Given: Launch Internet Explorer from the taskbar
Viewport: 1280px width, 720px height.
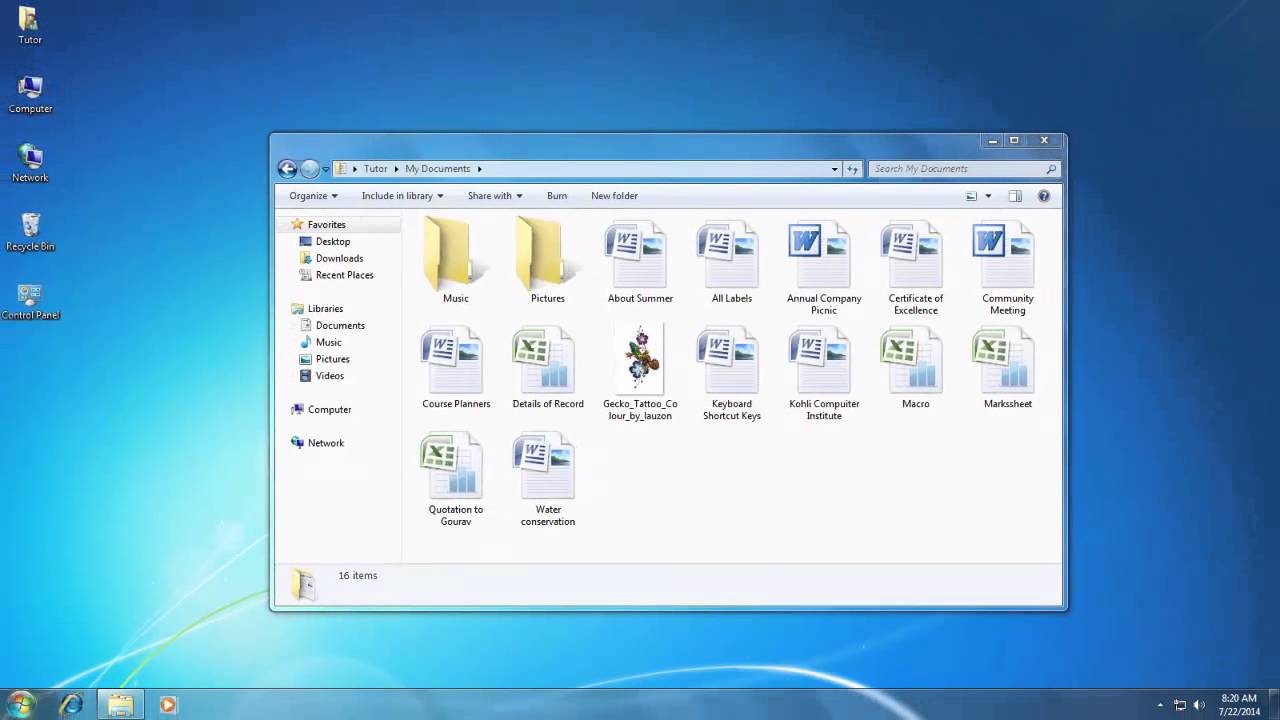Looking at the screenshot, I should point(71,705).
